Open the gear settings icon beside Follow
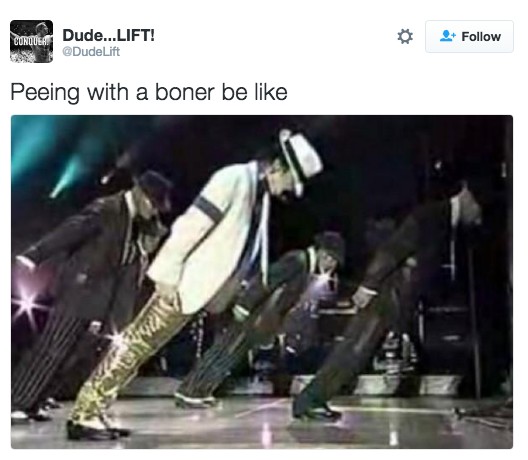Screen dimensions: 528x460 point(405,36)
